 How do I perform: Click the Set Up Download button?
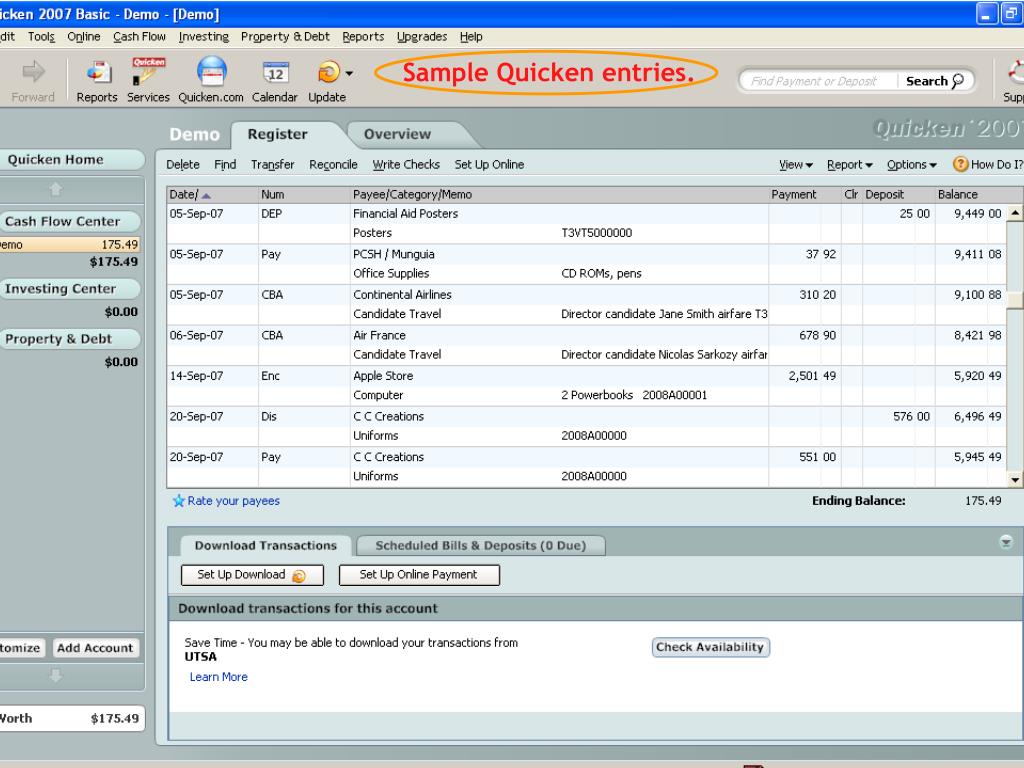pos(252,575)
